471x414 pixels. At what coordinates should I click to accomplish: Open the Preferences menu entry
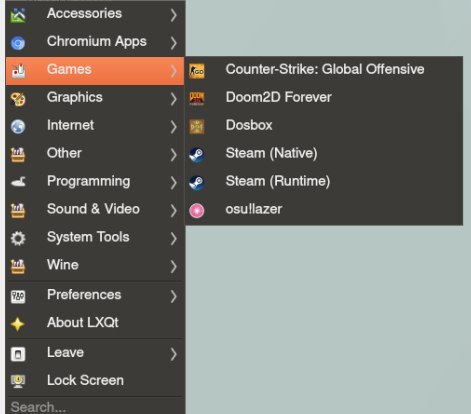pyautogui.click(x=95, y=296)
